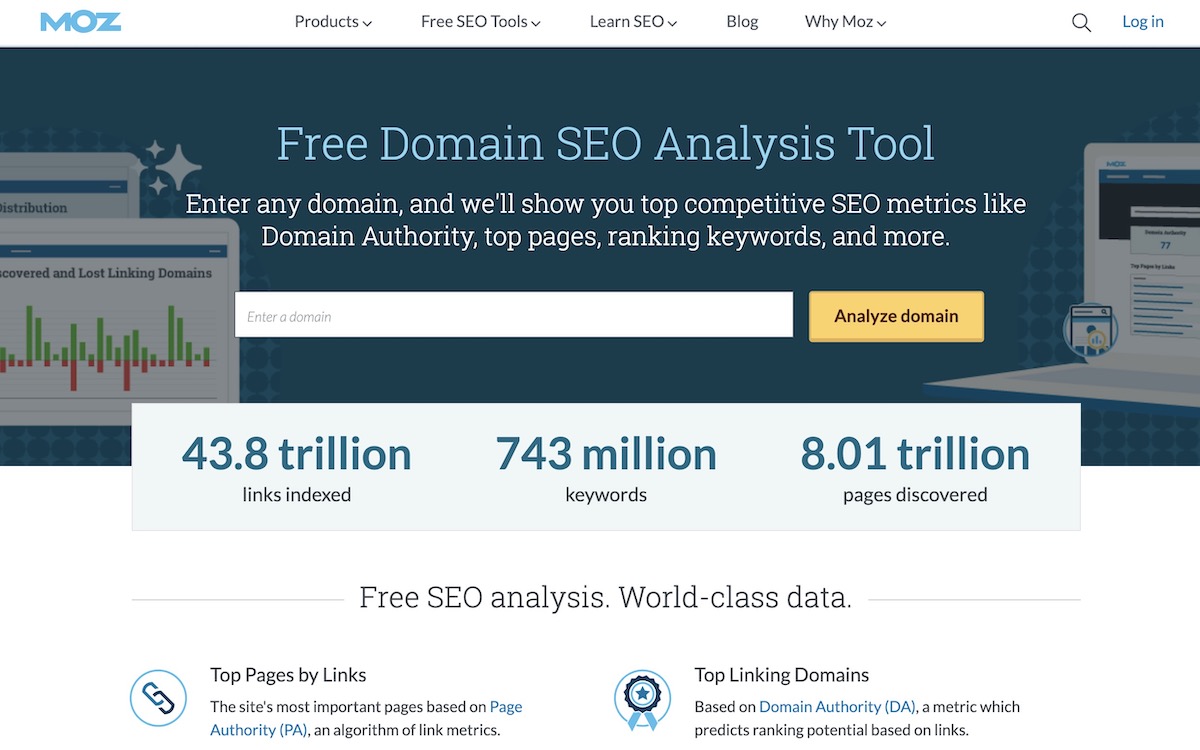Focus the Enter a domain field
This screenshot has height=750, width=1200.
point(514,315)
